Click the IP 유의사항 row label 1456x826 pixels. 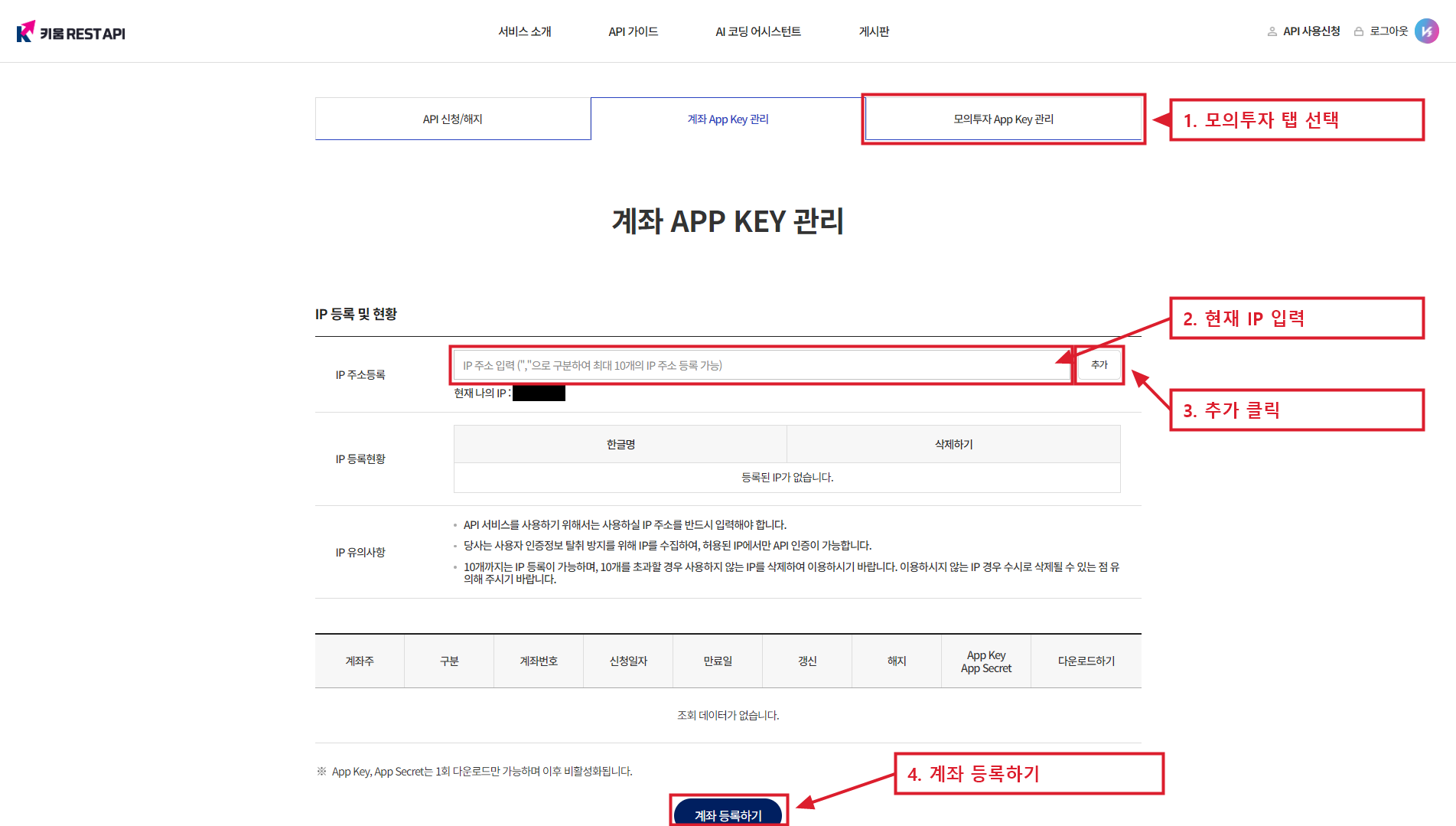coord(360,552)
